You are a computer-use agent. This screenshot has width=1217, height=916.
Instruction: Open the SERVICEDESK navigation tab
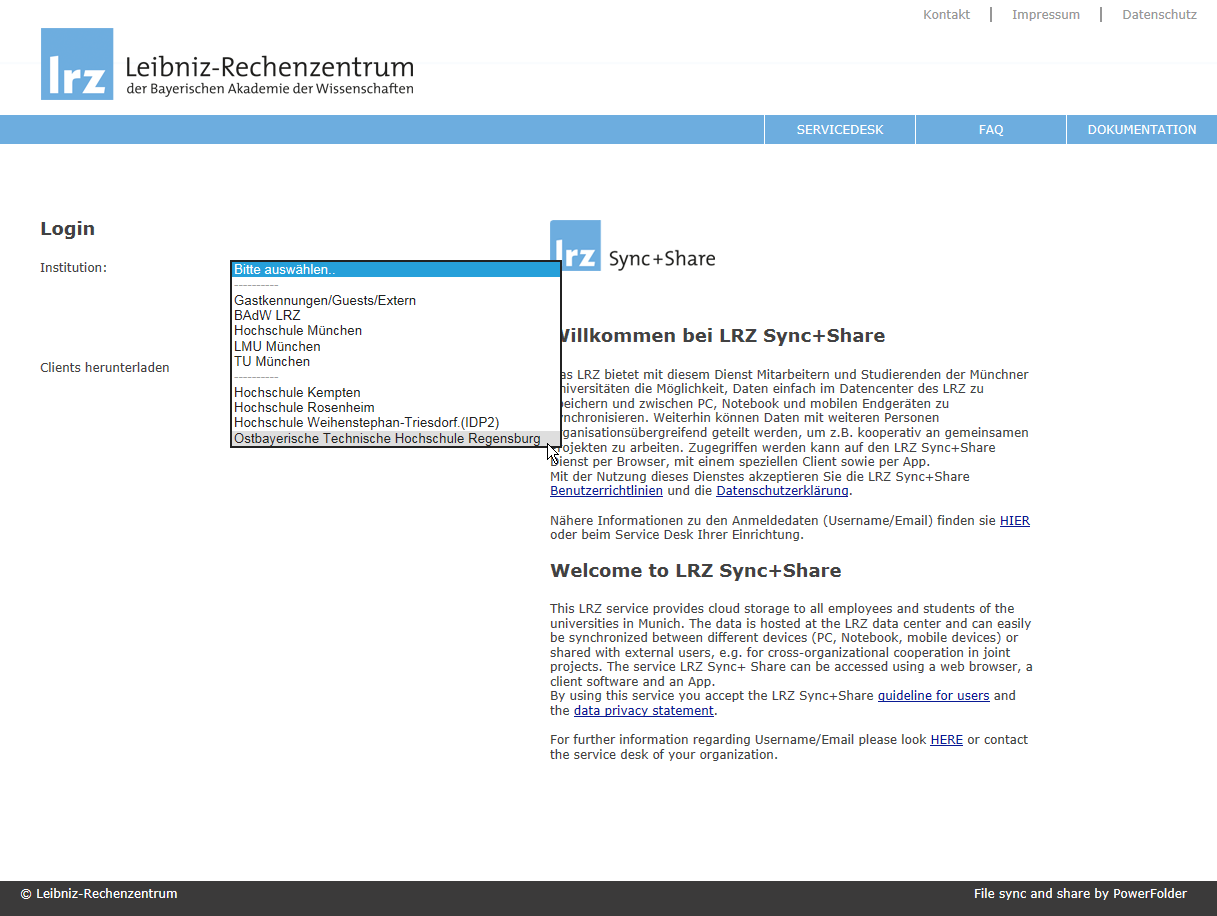[x=840, y=130]
